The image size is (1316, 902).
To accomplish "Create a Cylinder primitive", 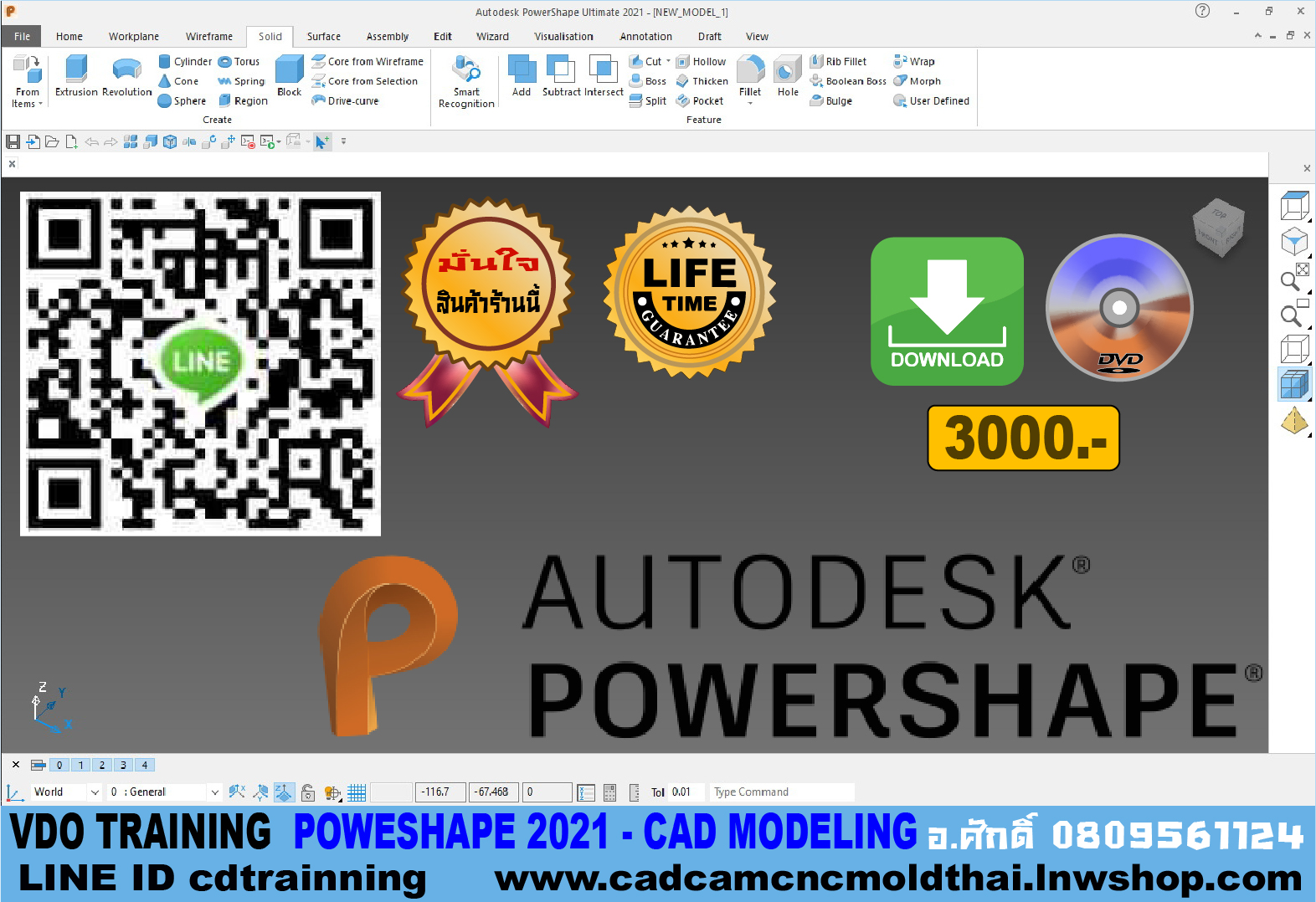I will click(x=185, y=62).
